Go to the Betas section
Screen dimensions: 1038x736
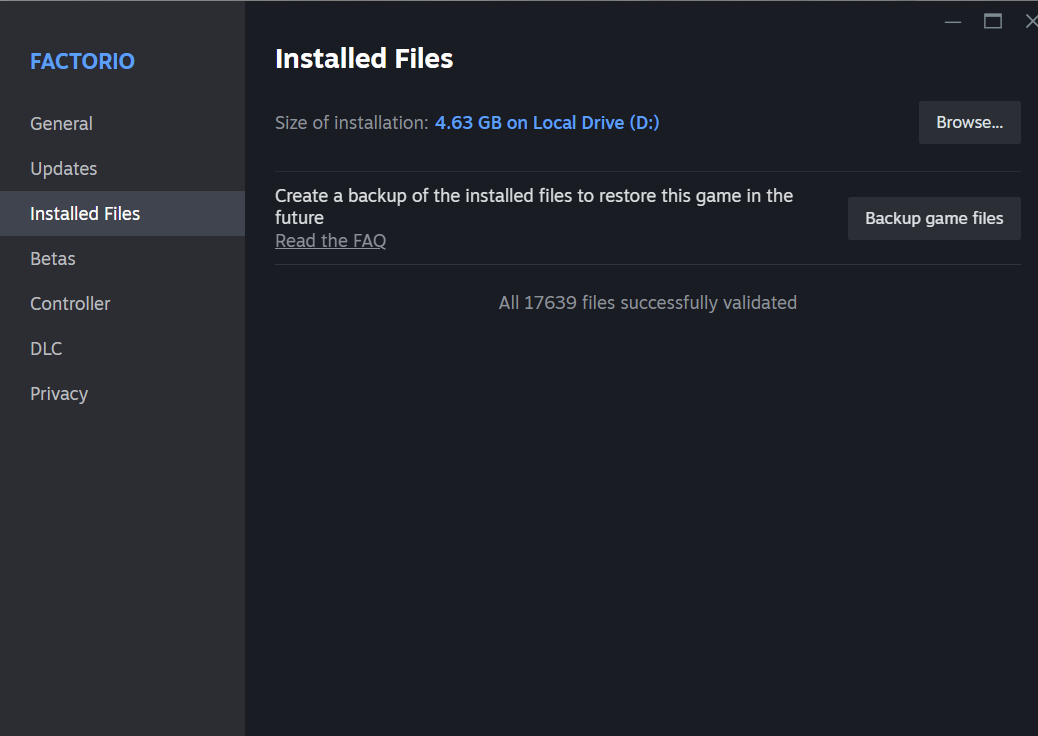click(53, 259)
